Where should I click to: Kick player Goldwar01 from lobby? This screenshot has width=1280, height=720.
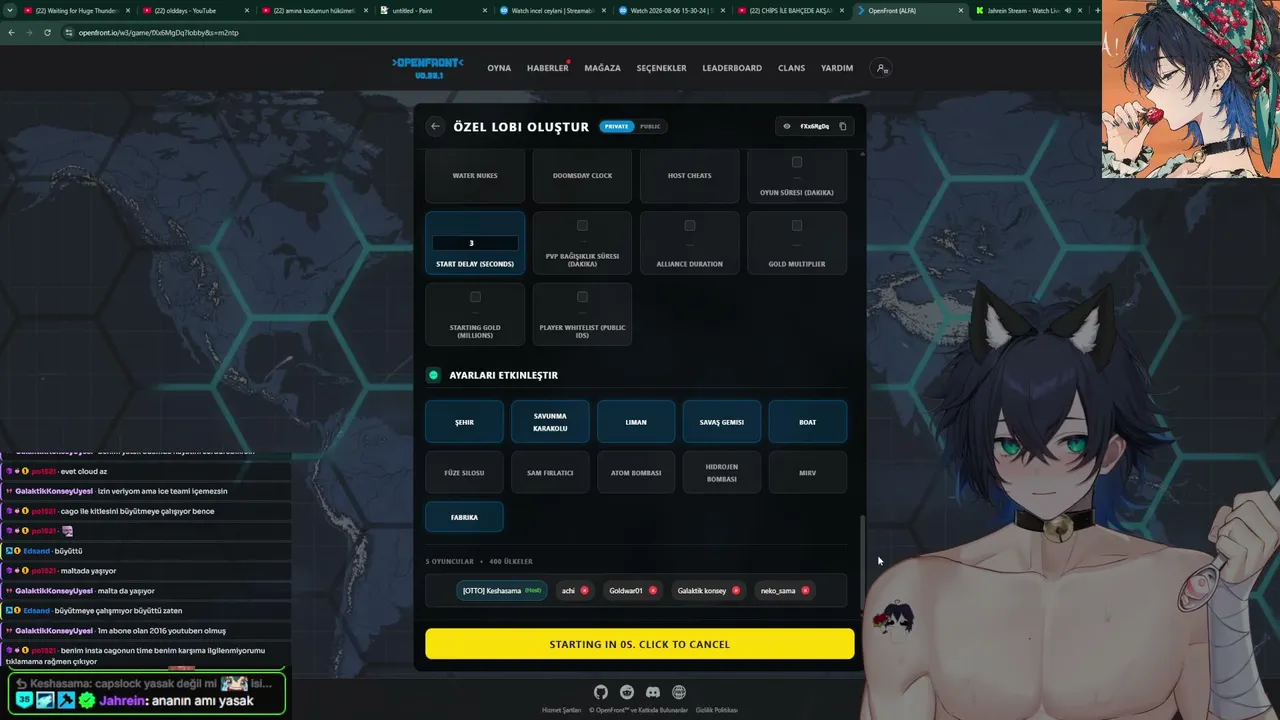tap(653, 590)
